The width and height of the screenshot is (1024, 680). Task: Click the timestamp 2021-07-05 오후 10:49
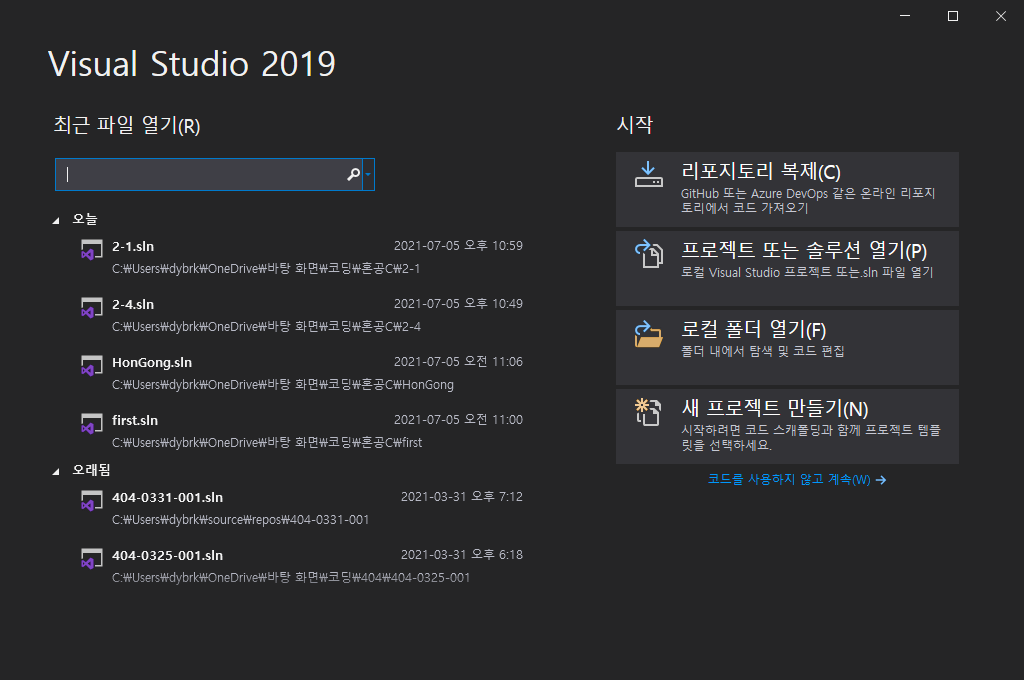pos(458,304)
